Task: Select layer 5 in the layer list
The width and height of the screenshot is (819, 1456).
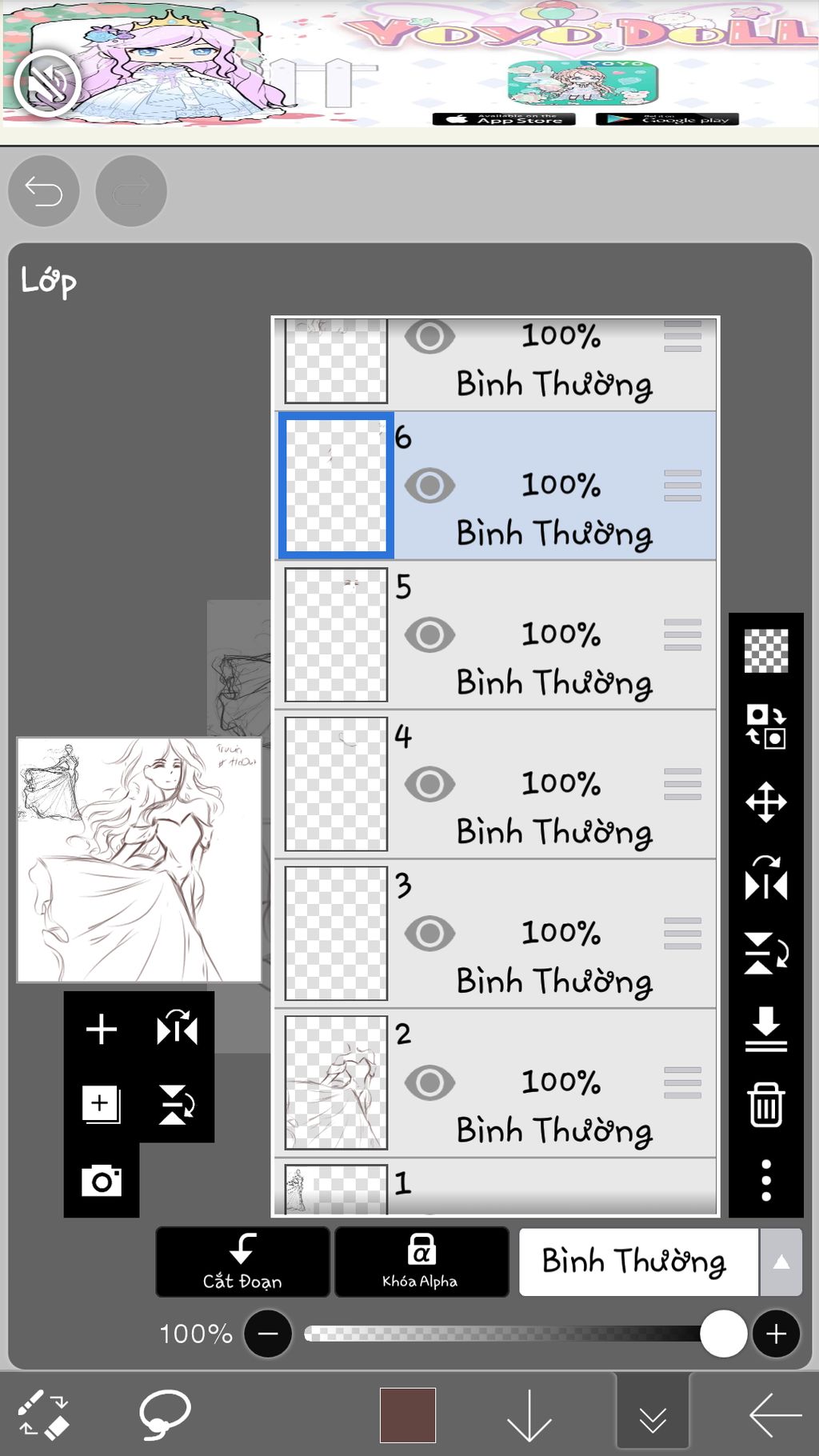Action: click(x=496, y=635)
